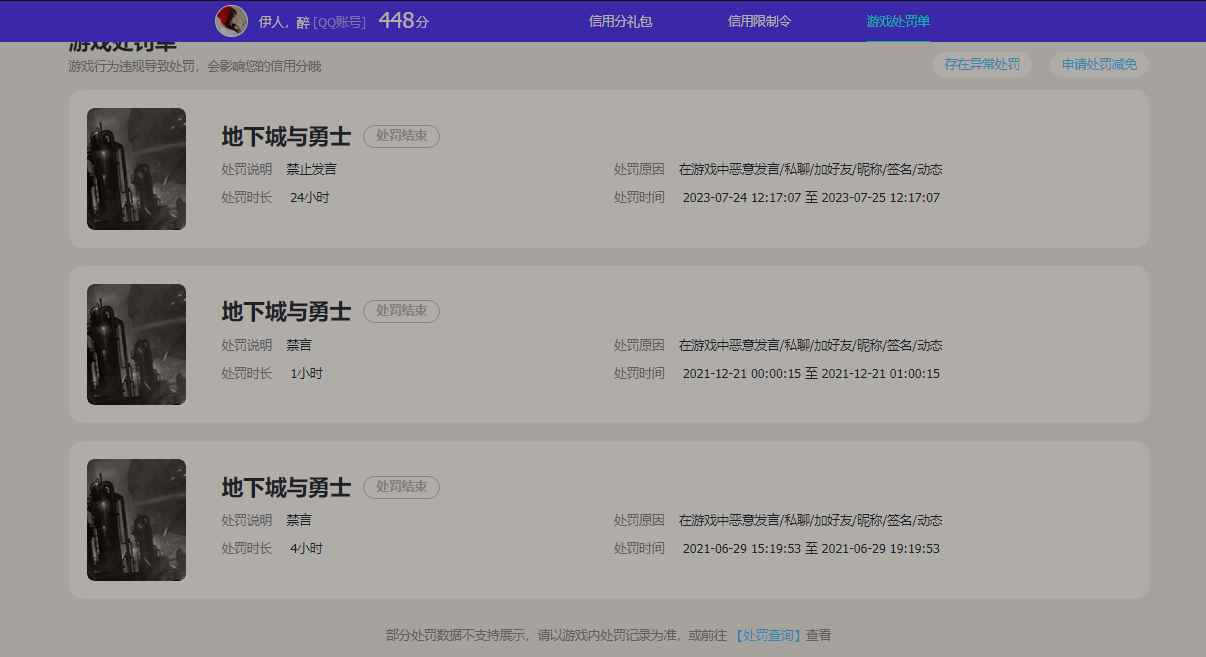Click the 448分 credit score in header
This screenshot has width=1206, height=657.
(403, 21)
